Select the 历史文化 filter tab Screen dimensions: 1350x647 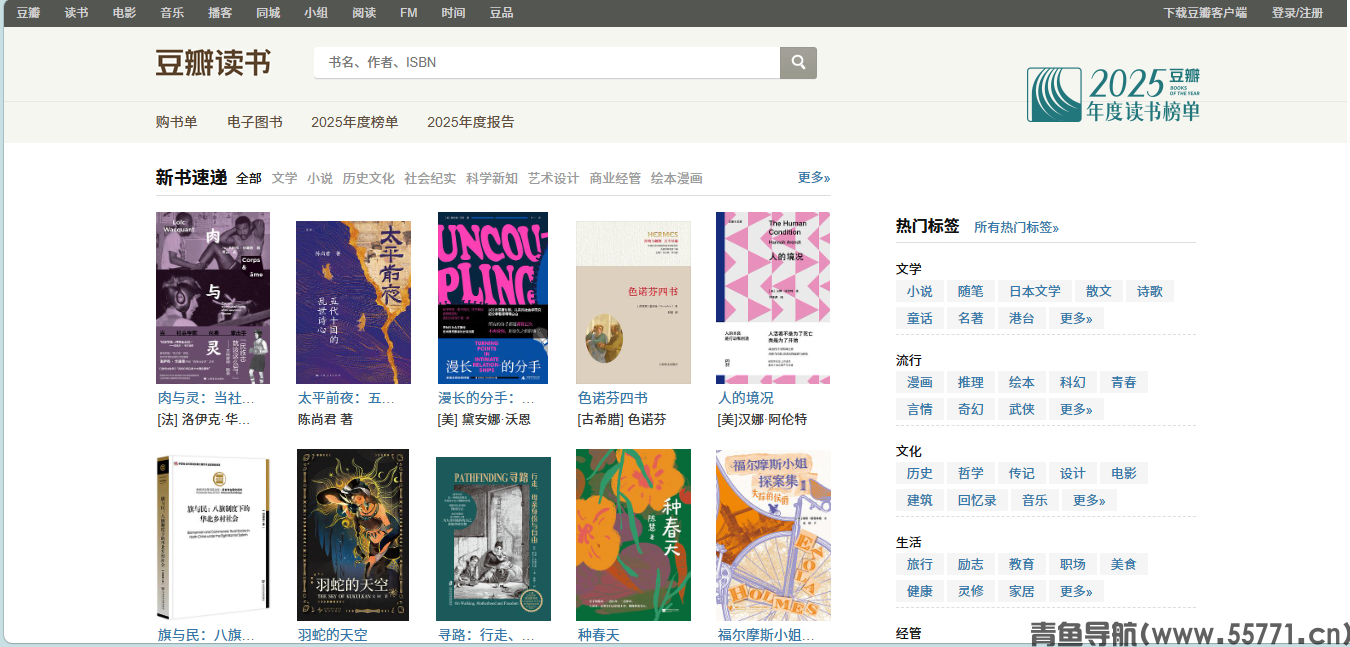(x=369, y=178)
